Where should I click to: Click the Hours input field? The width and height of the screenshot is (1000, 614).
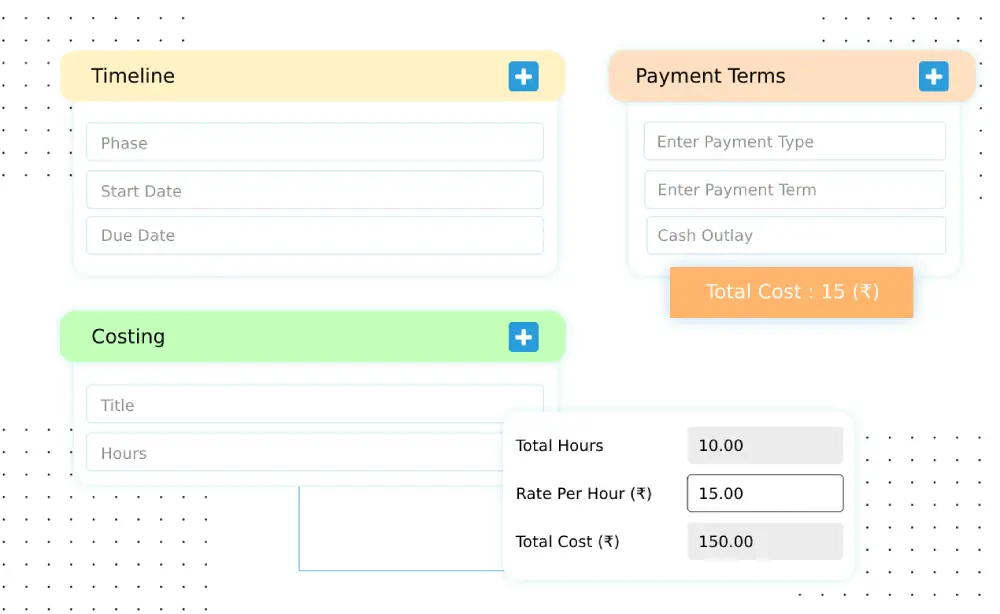click(290, 453)
